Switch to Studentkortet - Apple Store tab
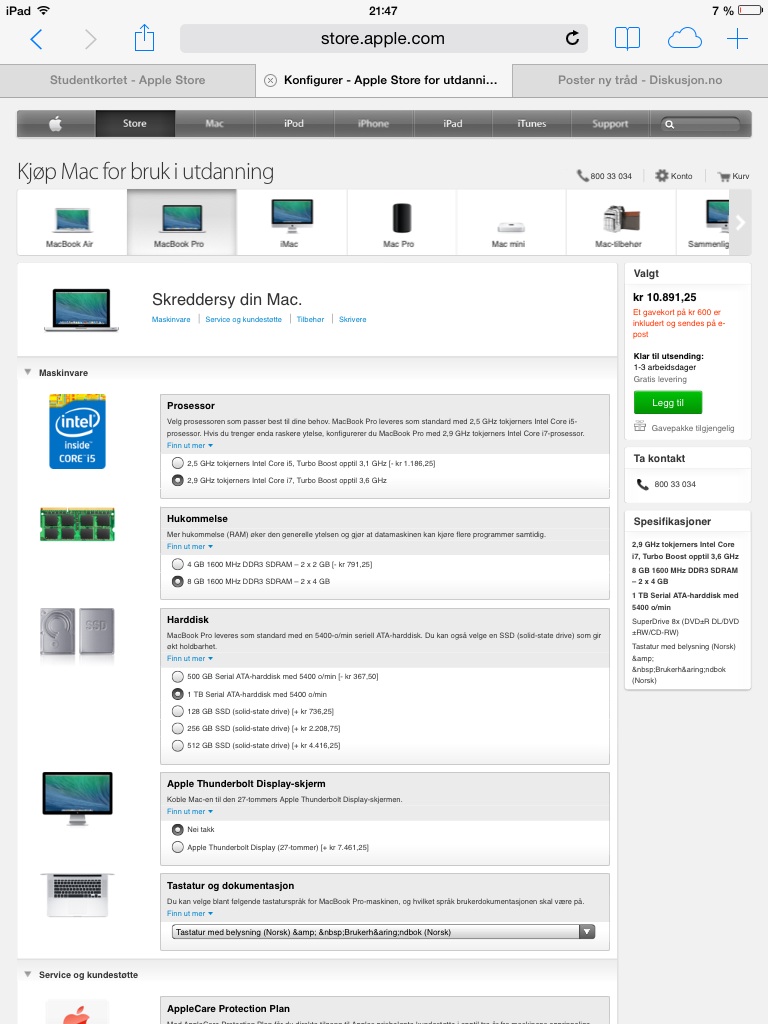Screen dimensions: 768x1024 (x=127, y=80)
